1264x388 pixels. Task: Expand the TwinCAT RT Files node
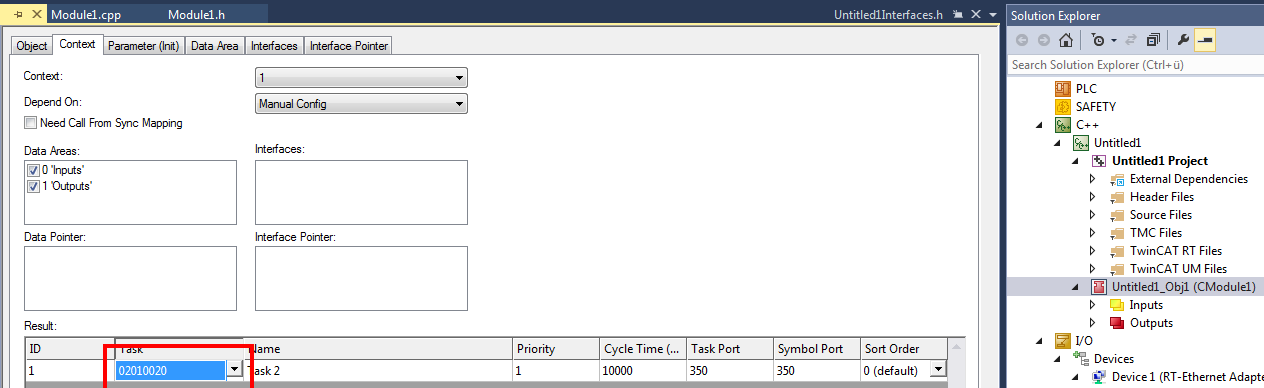pos(1093,251)
